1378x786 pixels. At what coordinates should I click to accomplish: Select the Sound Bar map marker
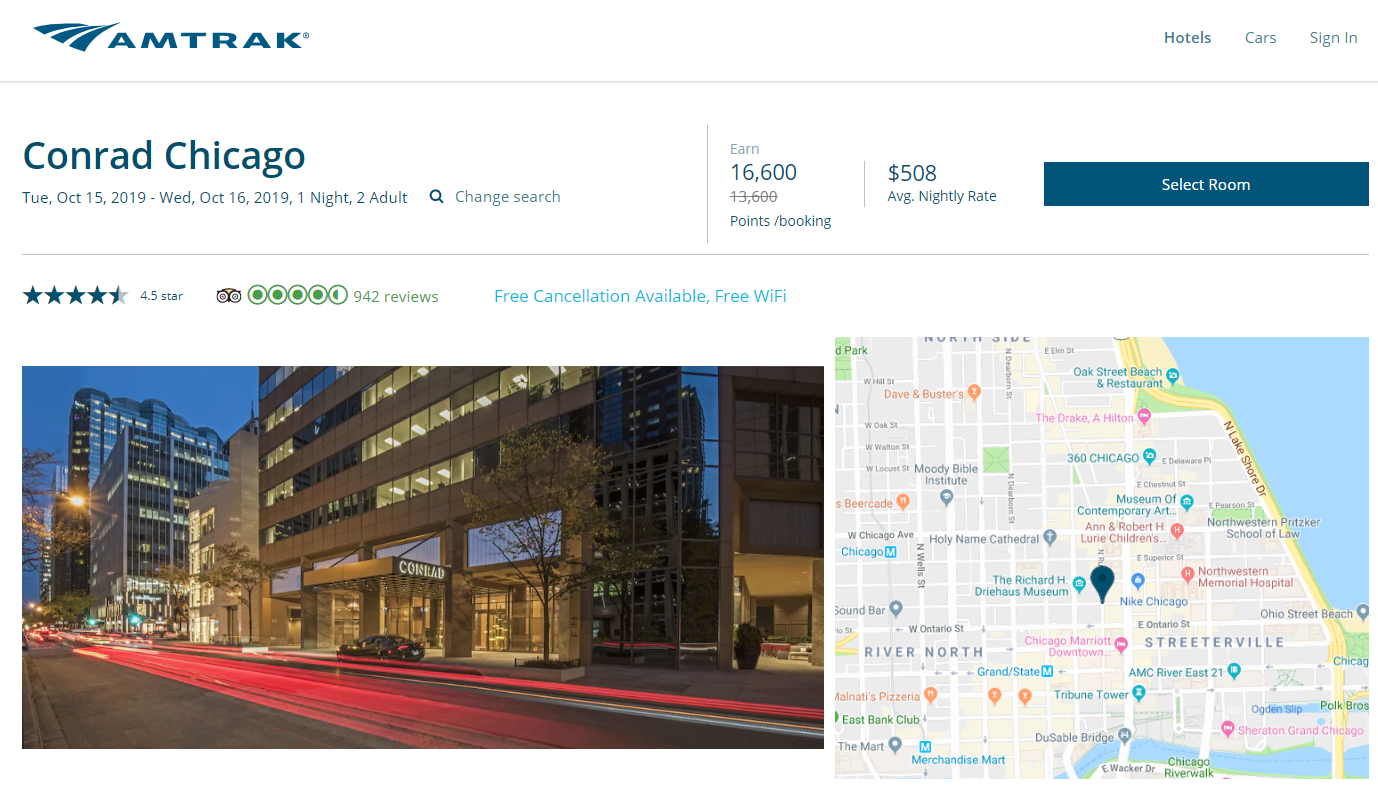[897, 608]
